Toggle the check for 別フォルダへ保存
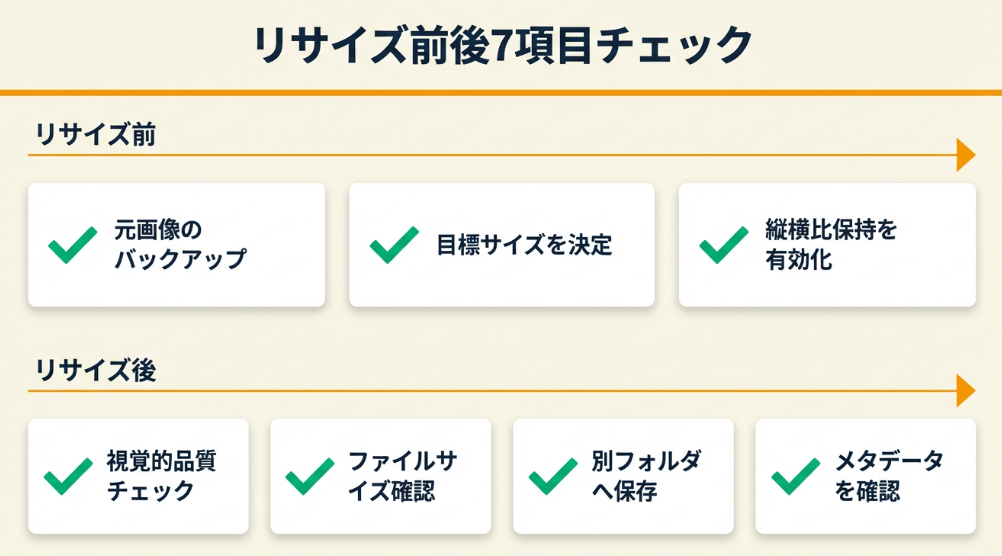 click(x=553, y=477)
